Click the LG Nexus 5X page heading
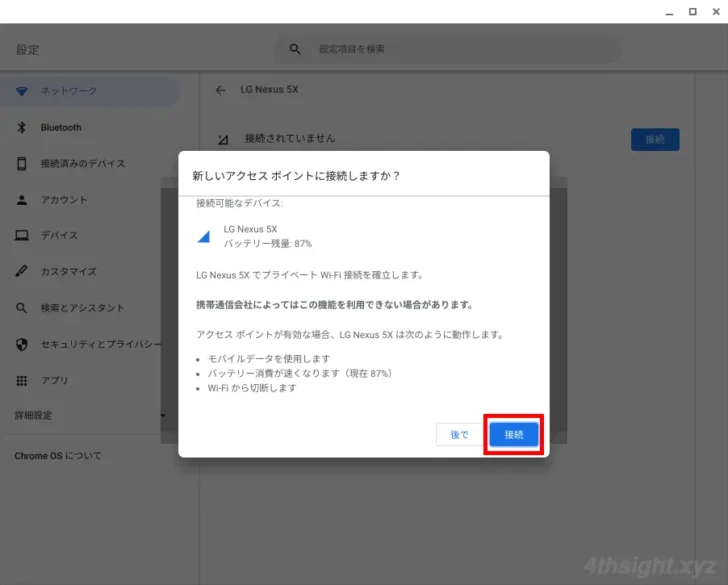This screenshot has height=585, width=728. point(269,90)
